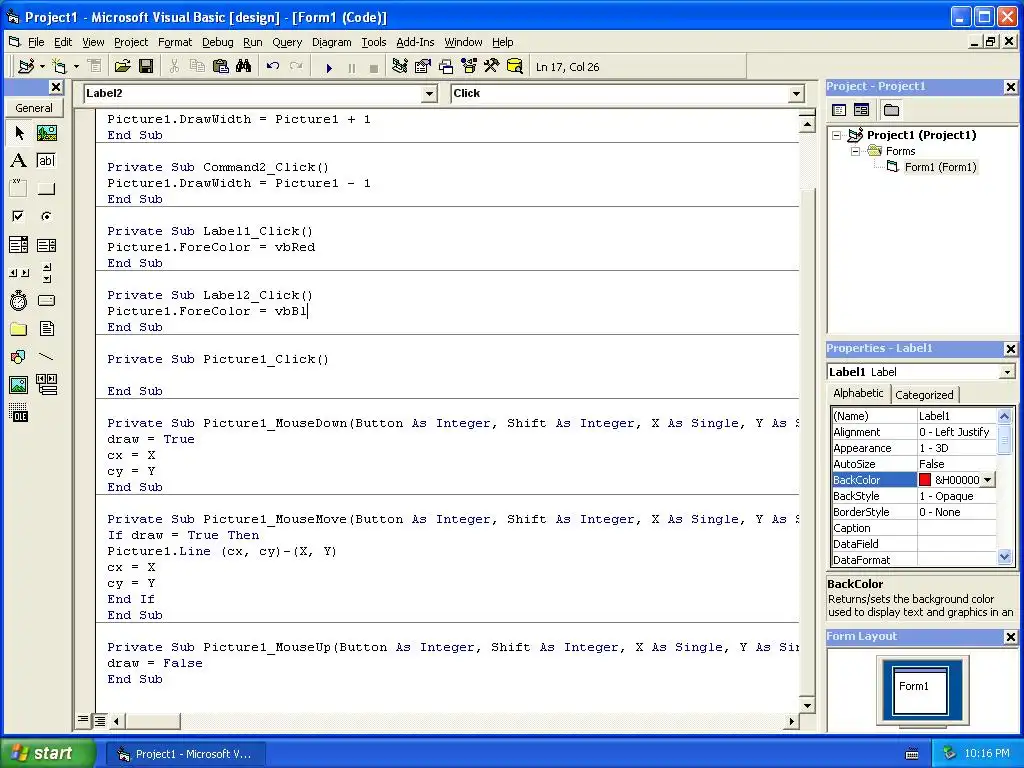Select the OptionButton control in the toolbox
The height and width of the screenshot is (768, 1024).
(x=46, y=216)
